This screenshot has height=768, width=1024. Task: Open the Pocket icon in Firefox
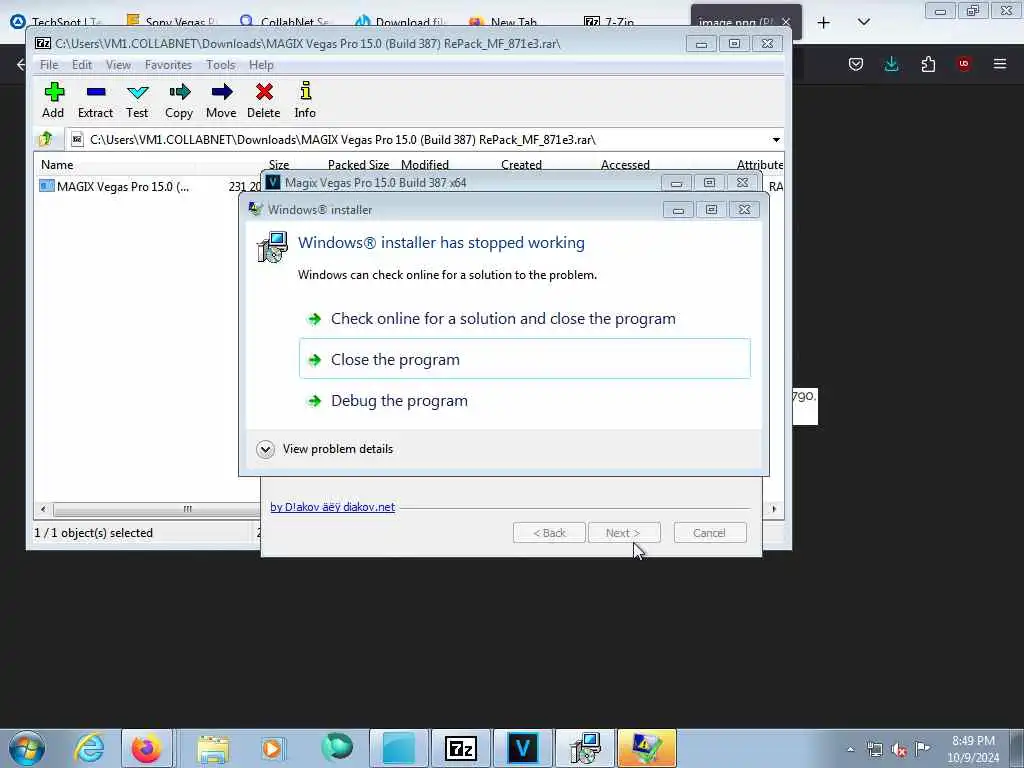click(856, 63)
